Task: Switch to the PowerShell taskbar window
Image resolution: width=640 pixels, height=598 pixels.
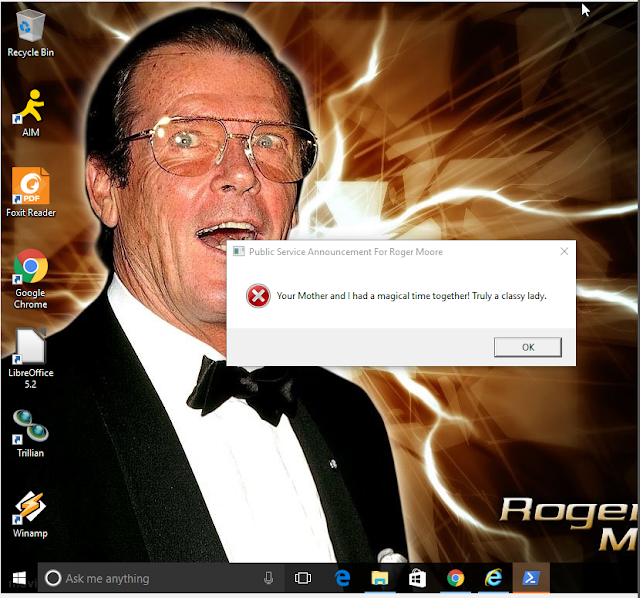Action: (x=531, y=578)
